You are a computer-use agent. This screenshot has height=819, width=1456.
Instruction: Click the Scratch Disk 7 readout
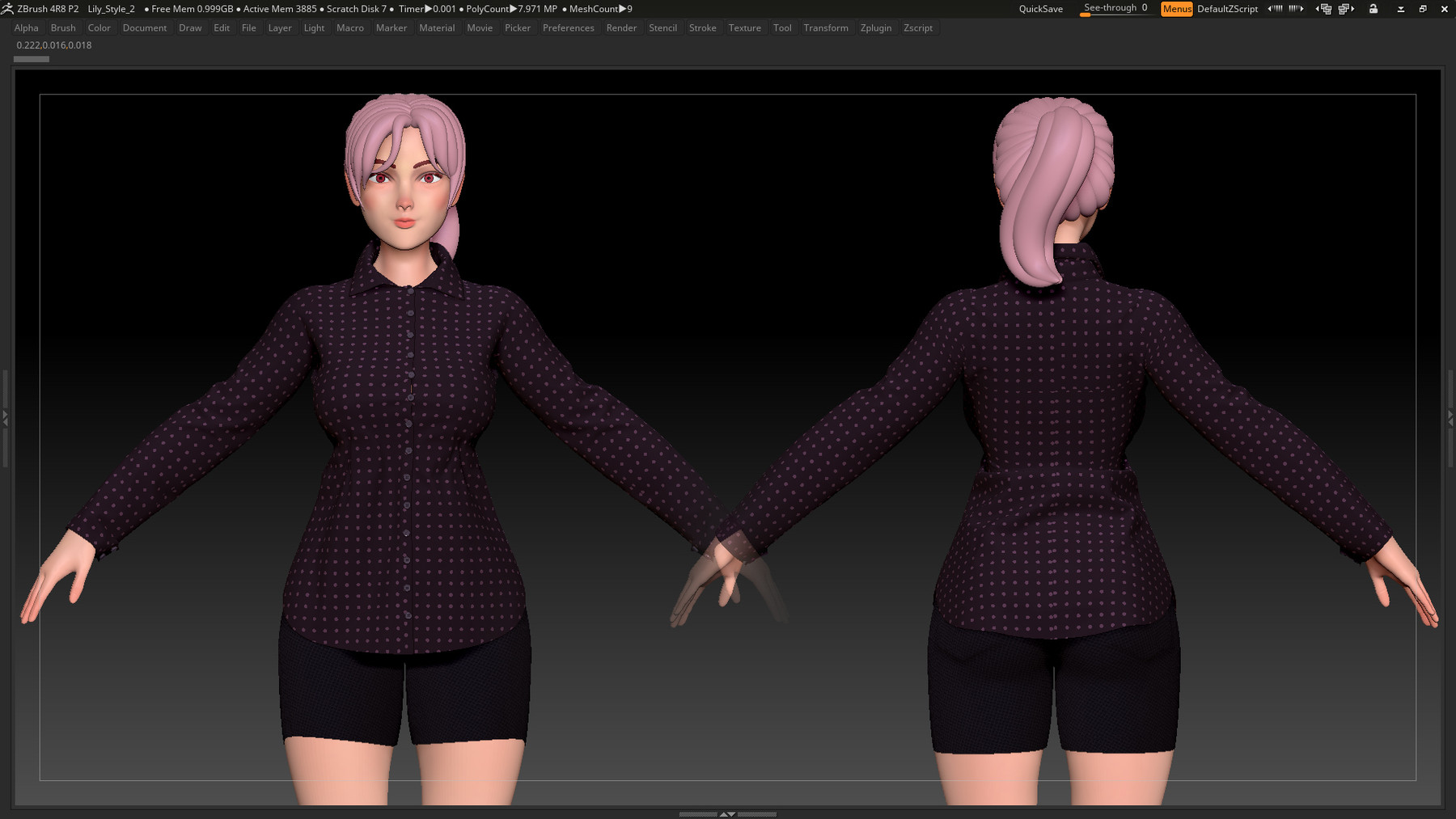click(357, 9)
